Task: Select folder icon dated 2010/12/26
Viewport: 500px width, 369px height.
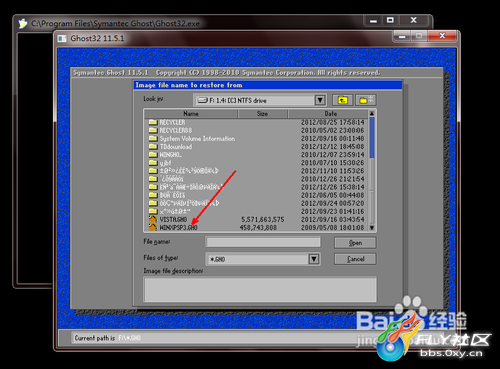Action: [x=153, y=179]
